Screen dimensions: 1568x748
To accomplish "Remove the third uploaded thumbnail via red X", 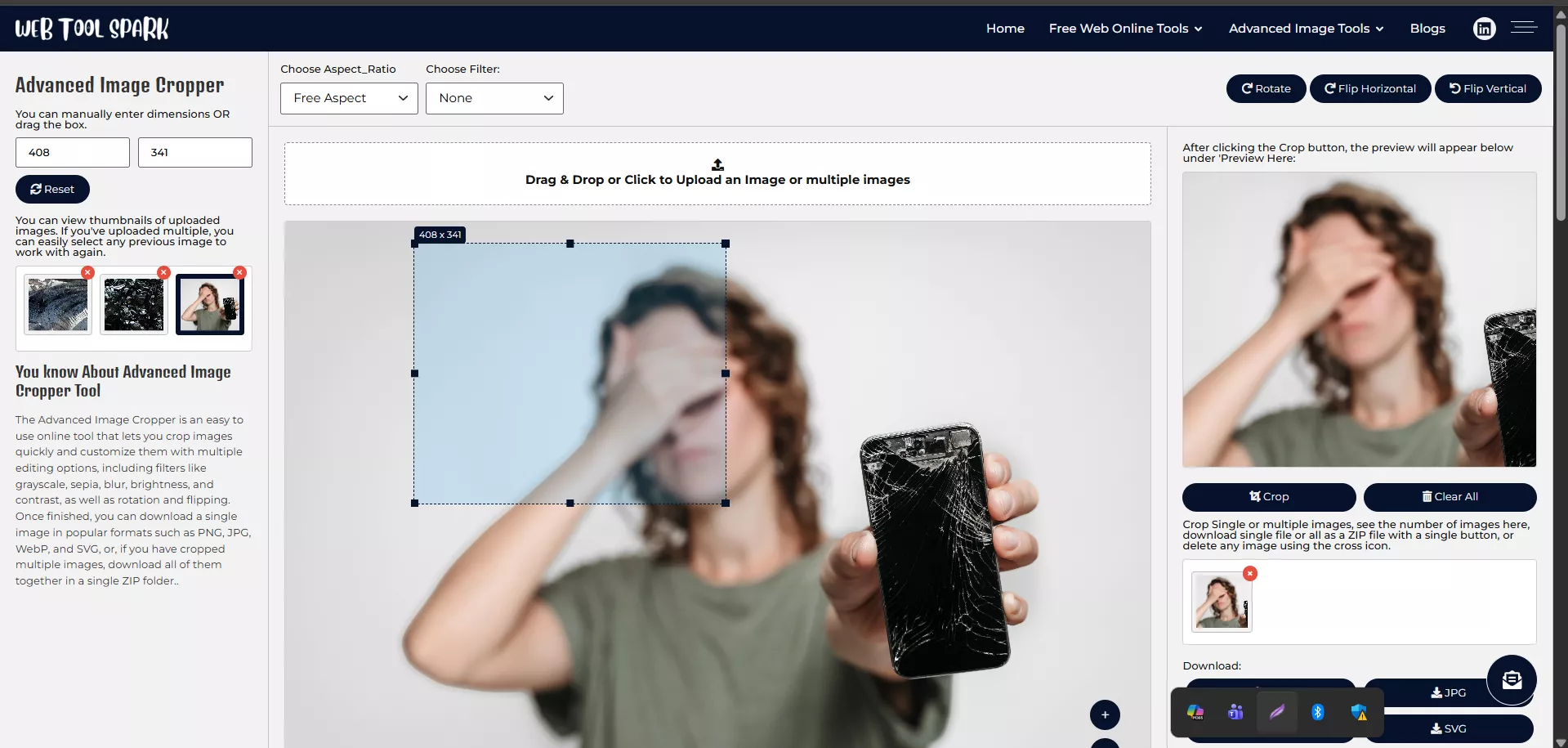I will click(x=239, y=272).
